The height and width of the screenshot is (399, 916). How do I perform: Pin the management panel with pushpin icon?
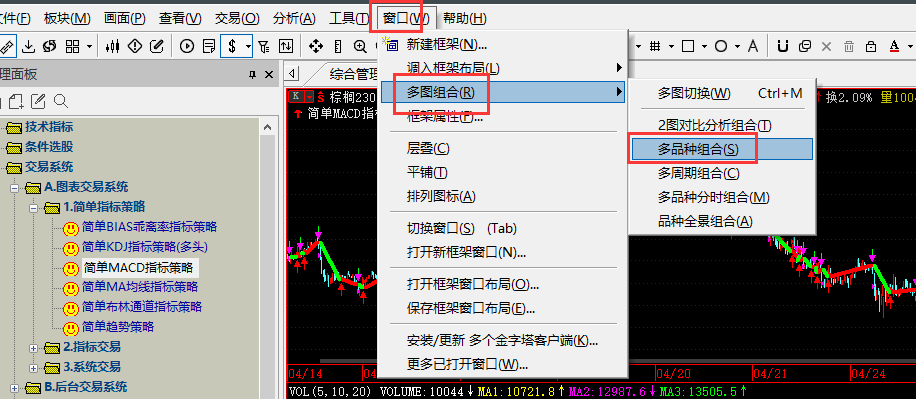(252, 75)
